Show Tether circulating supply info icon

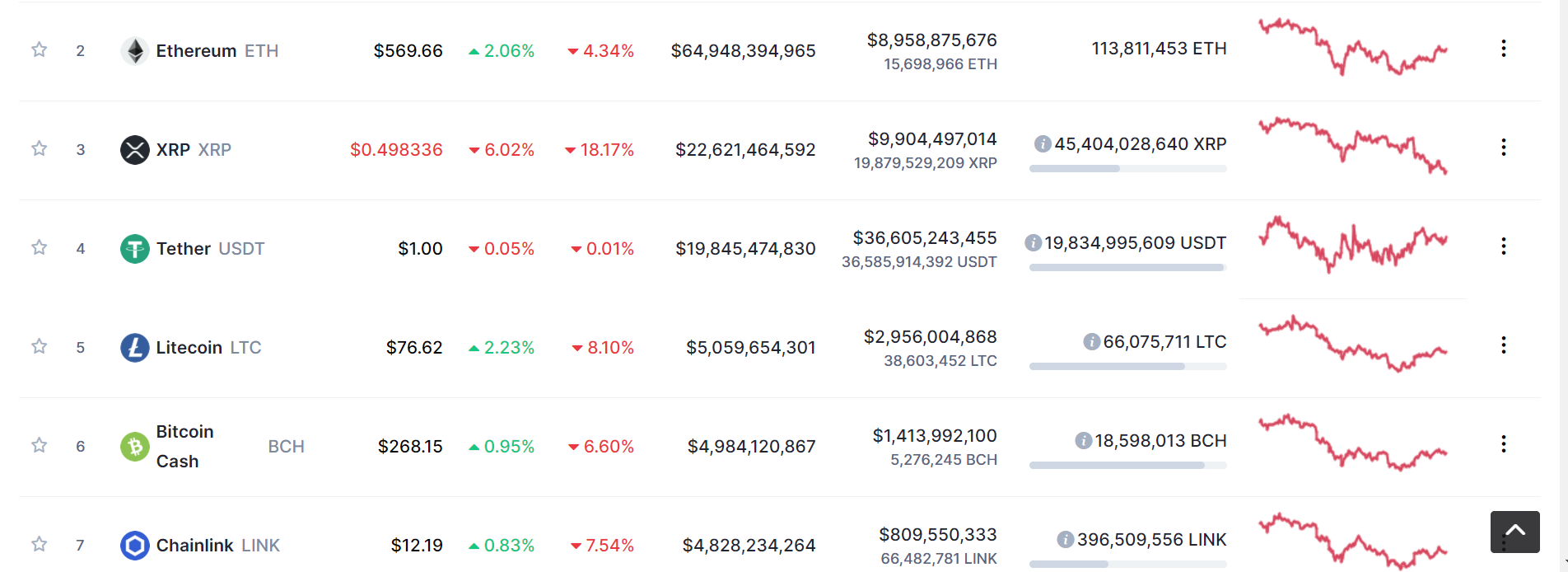(1033, 242)
